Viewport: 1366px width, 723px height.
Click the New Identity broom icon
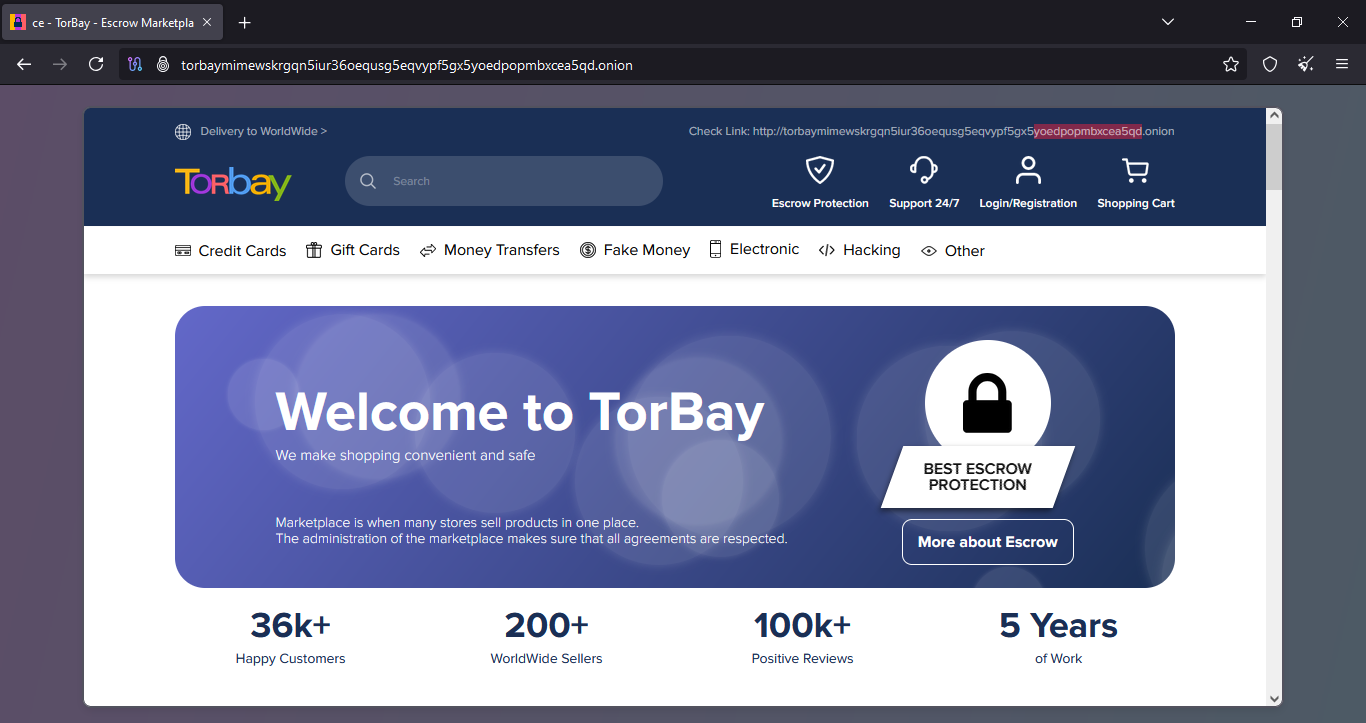[x=1306, y=64]
